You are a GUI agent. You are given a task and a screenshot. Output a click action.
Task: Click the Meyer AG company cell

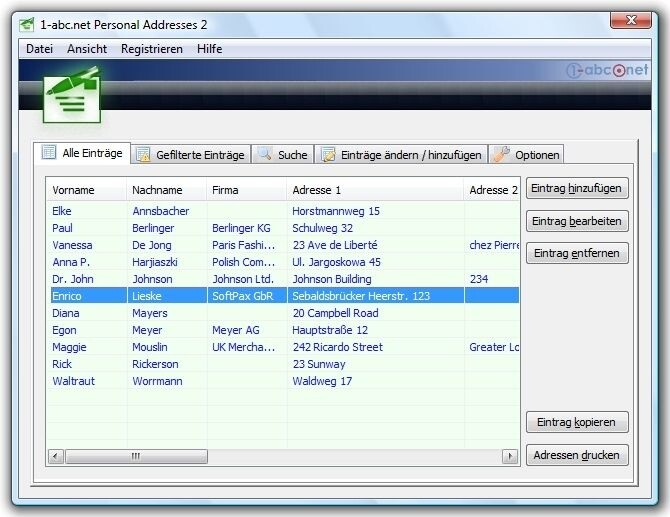(236, 330)
